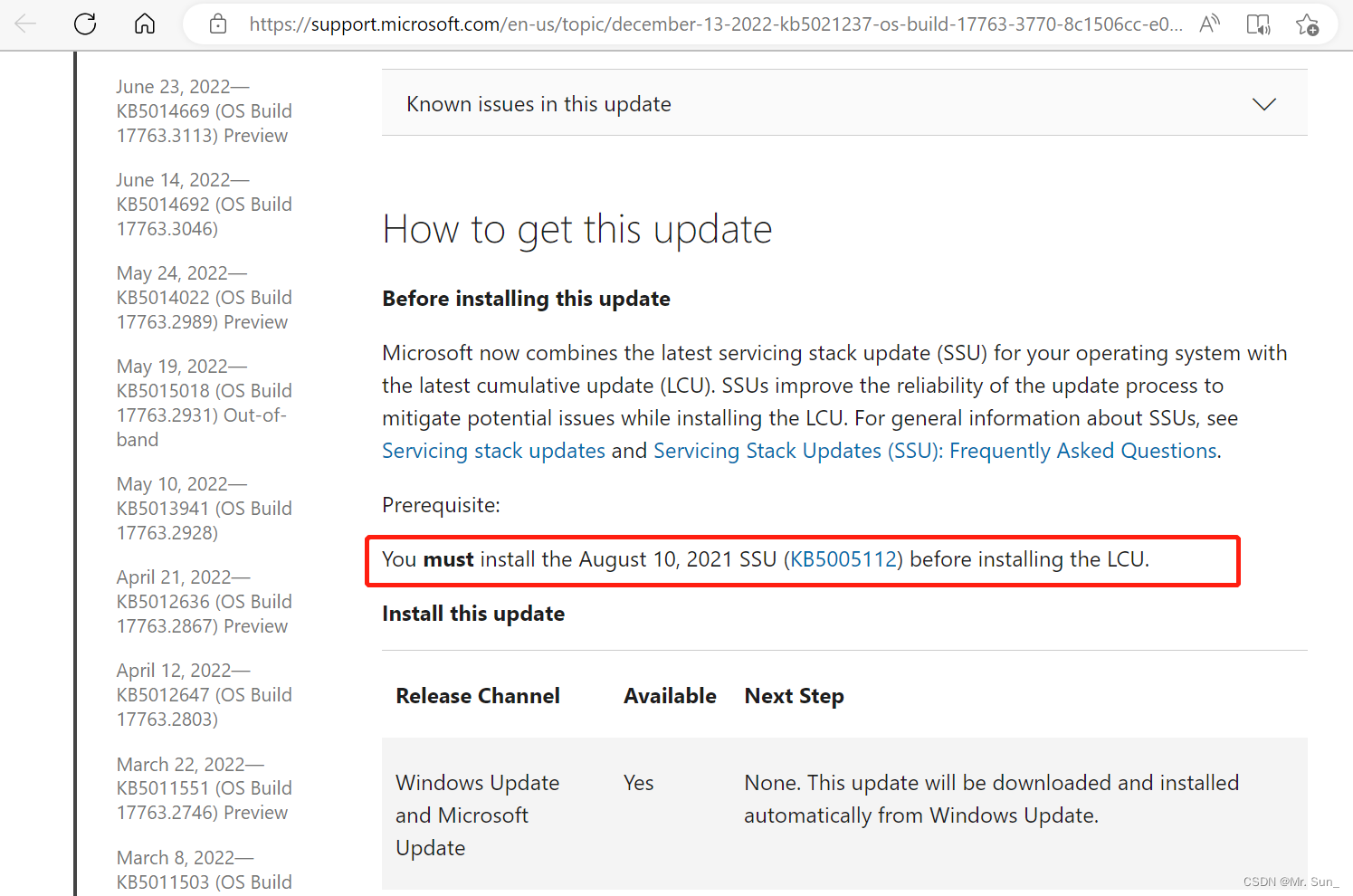Start Read aloud for this page

click(x=1209, y=24)
